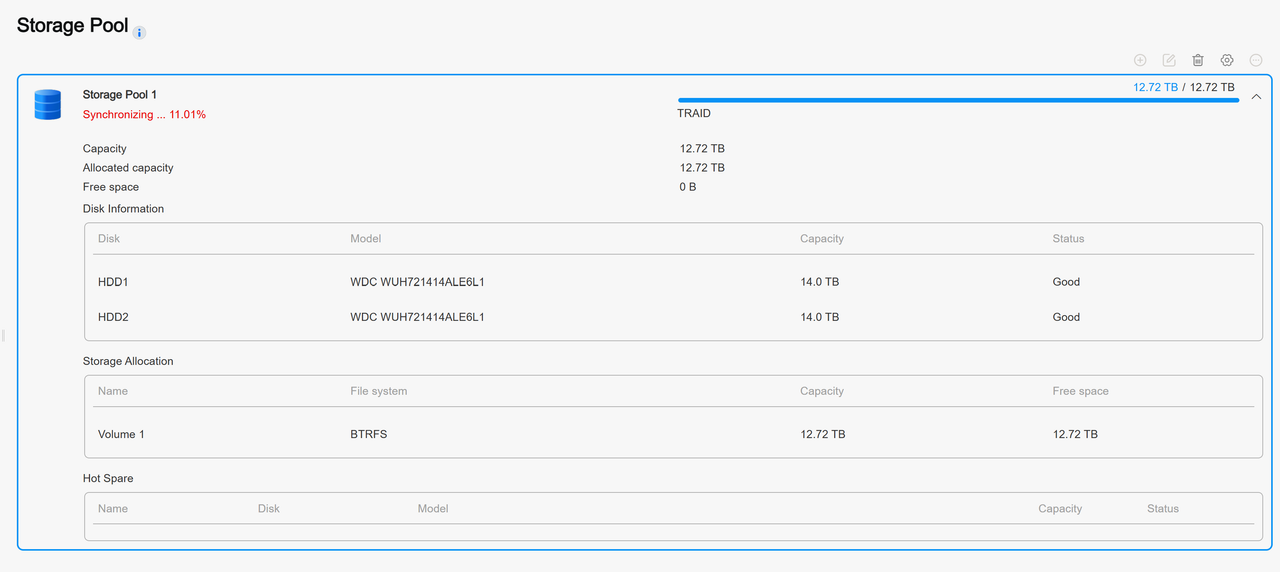Click the Free space column header in Storage Allocation
1280x572 pixels.
click(1080, 391)
